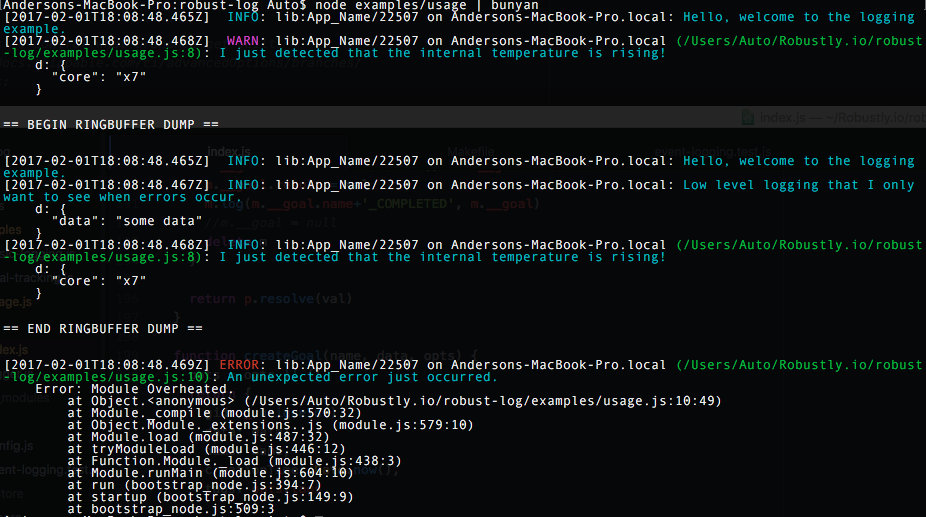This screenshot has height=517, width=926.
Task: Click stack line 'at startup (bootstrap_node.js:149:9)'
Action: click(211, 497)
